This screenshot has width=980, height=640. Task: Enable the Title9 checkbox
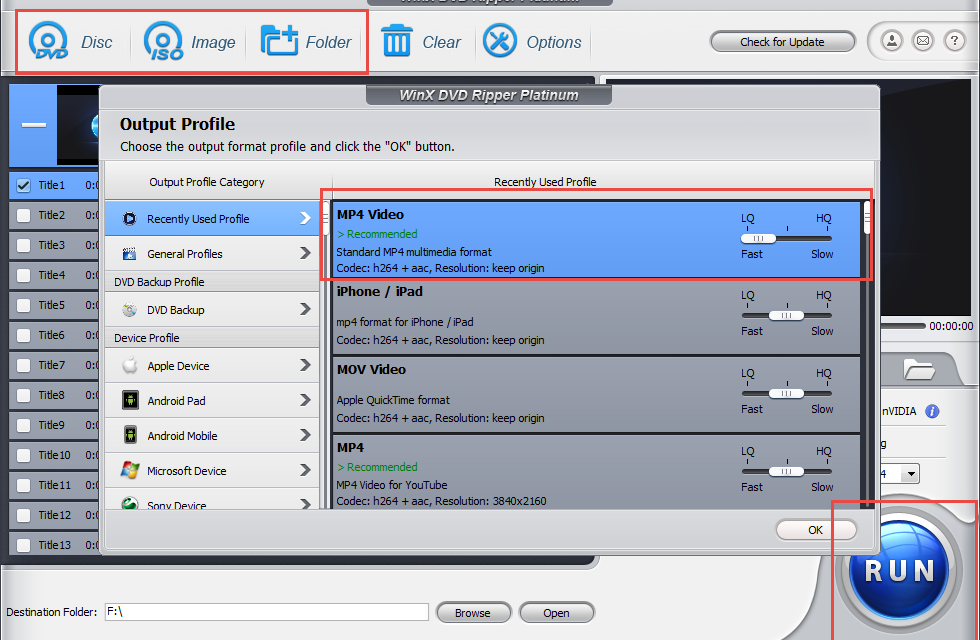pos(24,425)
